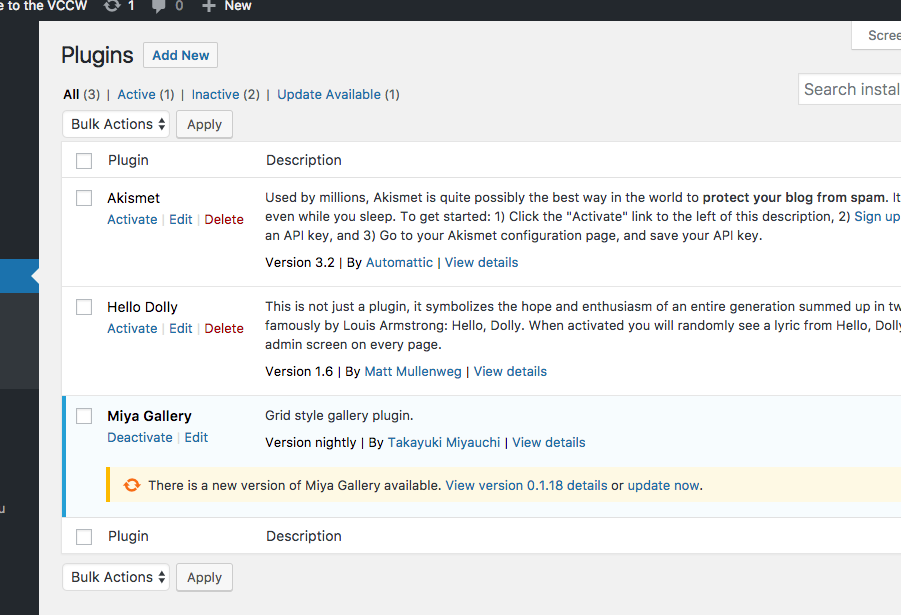The image size is (901, 615).
Task: Filter plugins by the Inactive tab
Action: 215,94
